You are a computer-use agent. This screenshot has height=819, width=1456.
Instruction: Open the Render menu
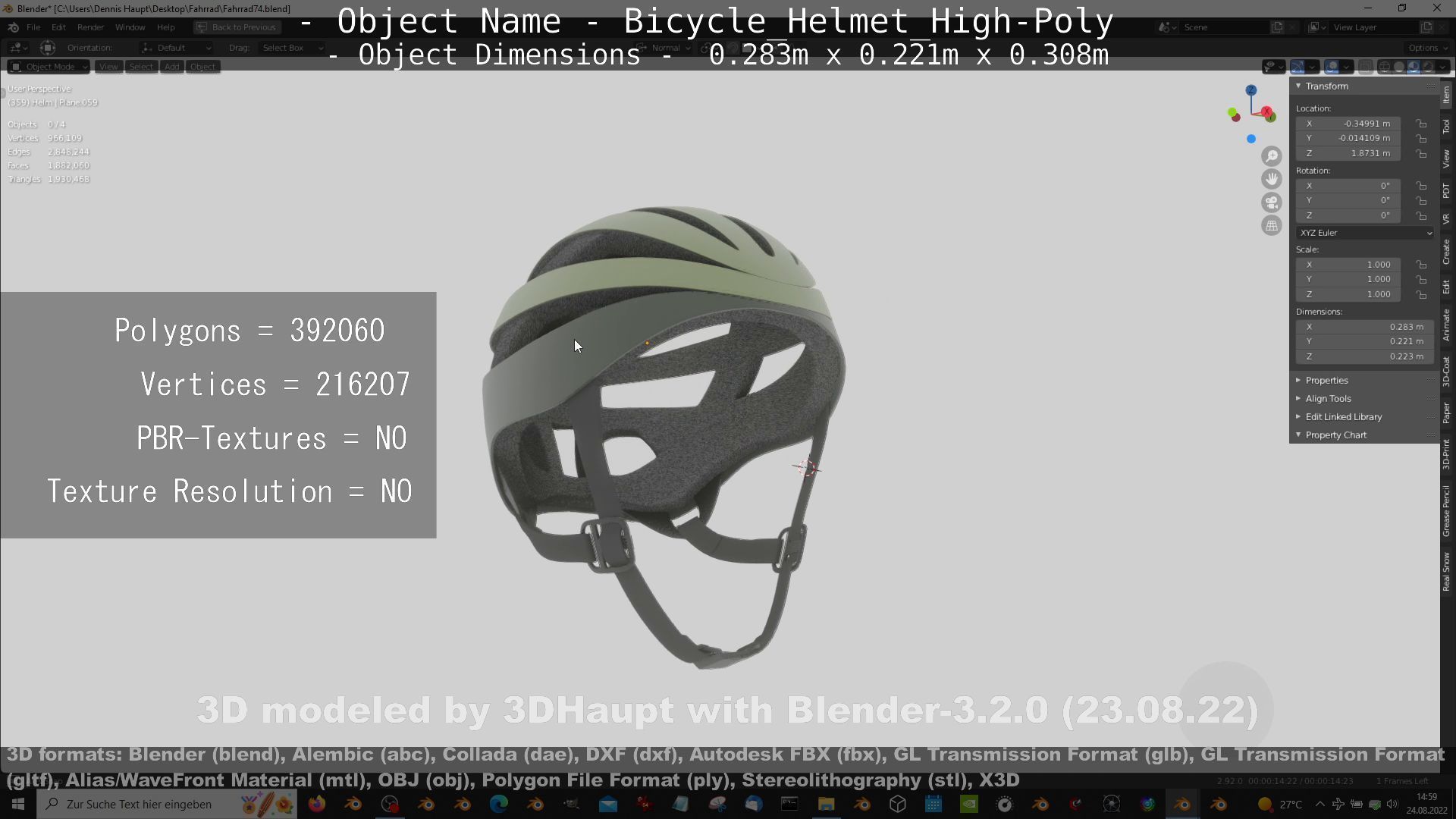pyautogui.click(x=90, y=27)
